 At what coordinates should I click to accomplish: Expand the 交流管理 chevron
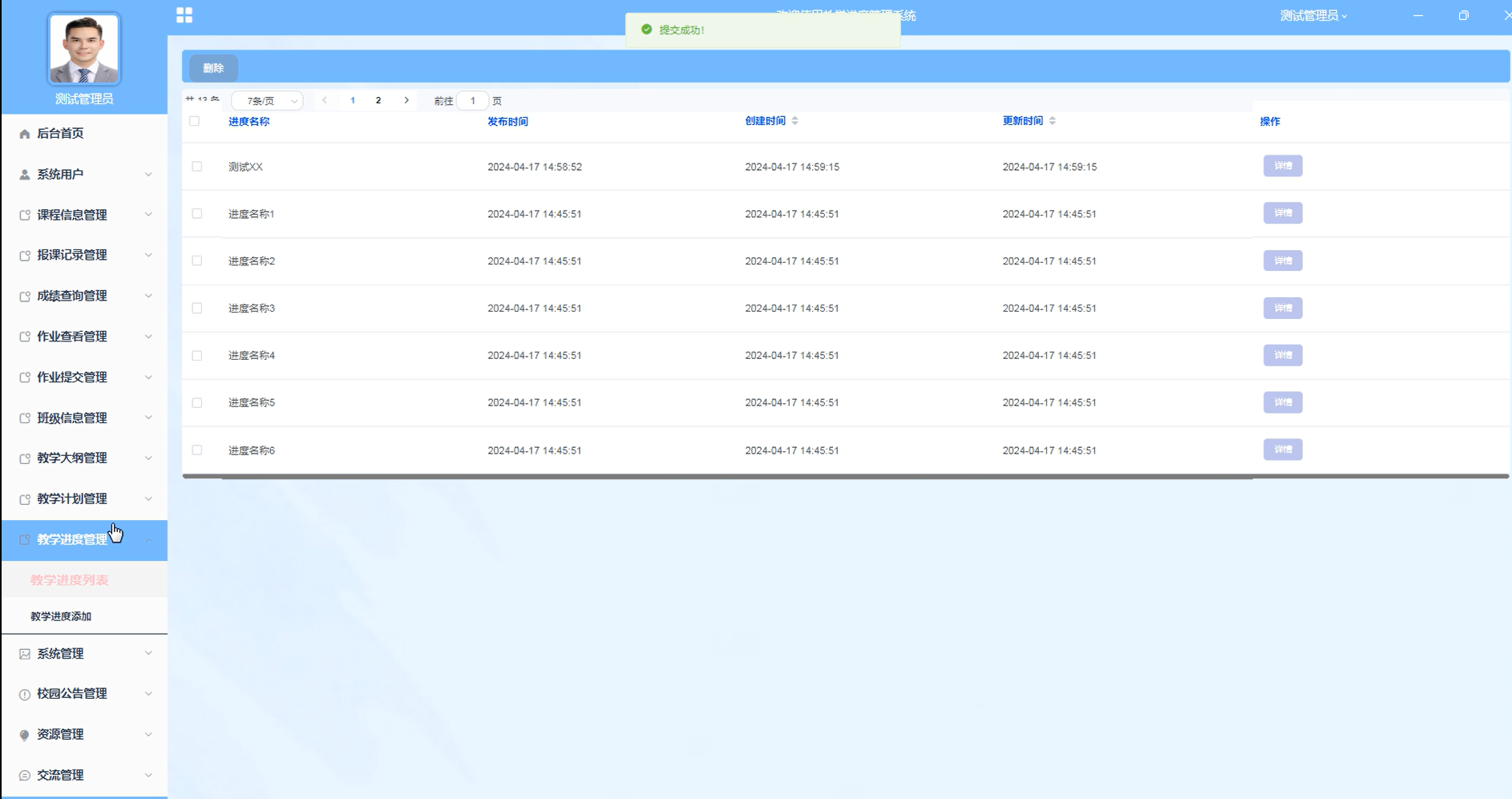click(x=148, y=775)
